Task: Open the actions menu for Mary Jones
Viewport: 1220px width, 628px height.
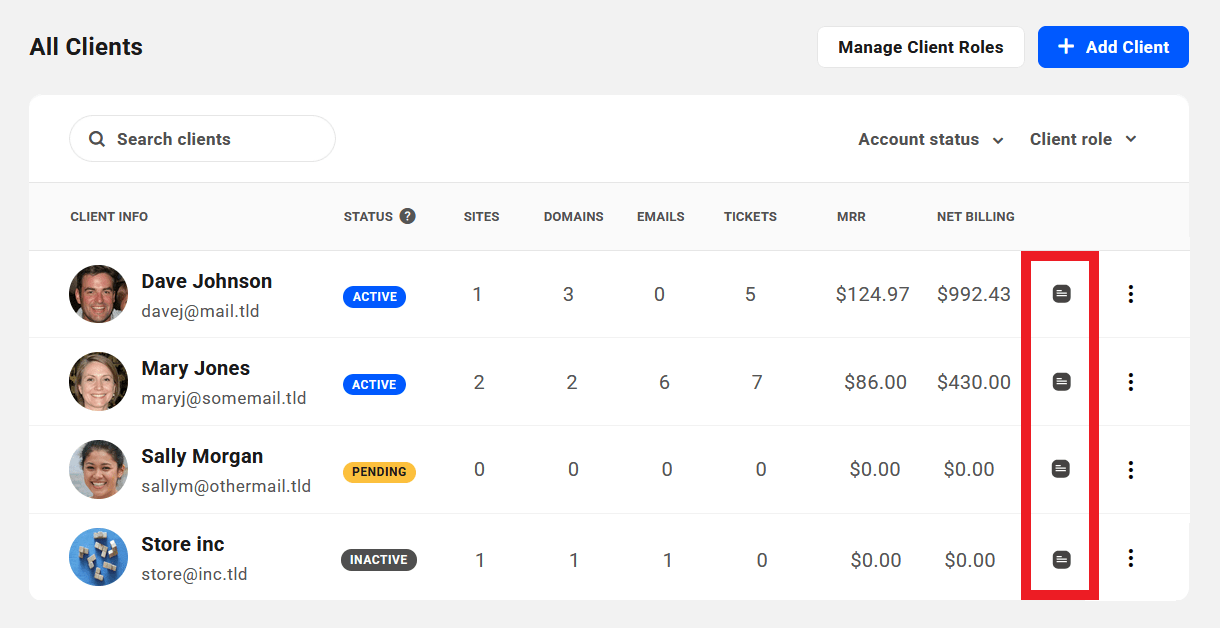Action: tap(1131, 381)
